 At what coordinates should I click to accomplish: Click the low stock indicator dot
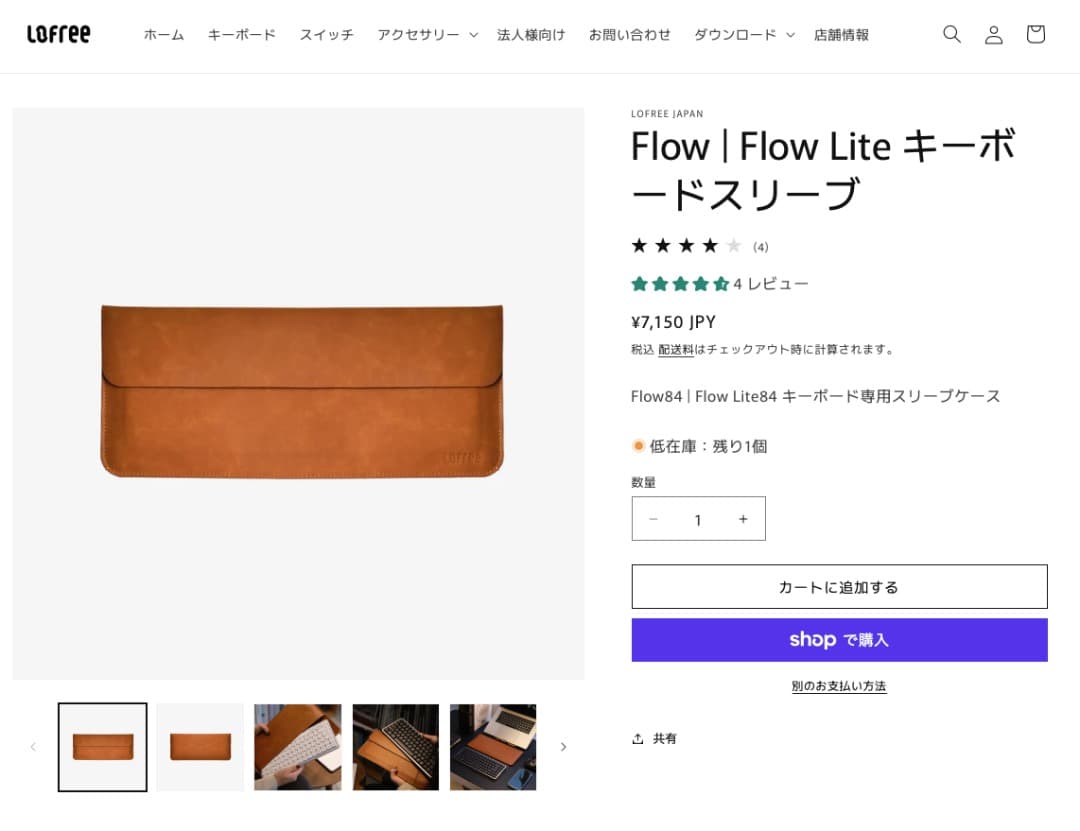click(x=638, y=446)
